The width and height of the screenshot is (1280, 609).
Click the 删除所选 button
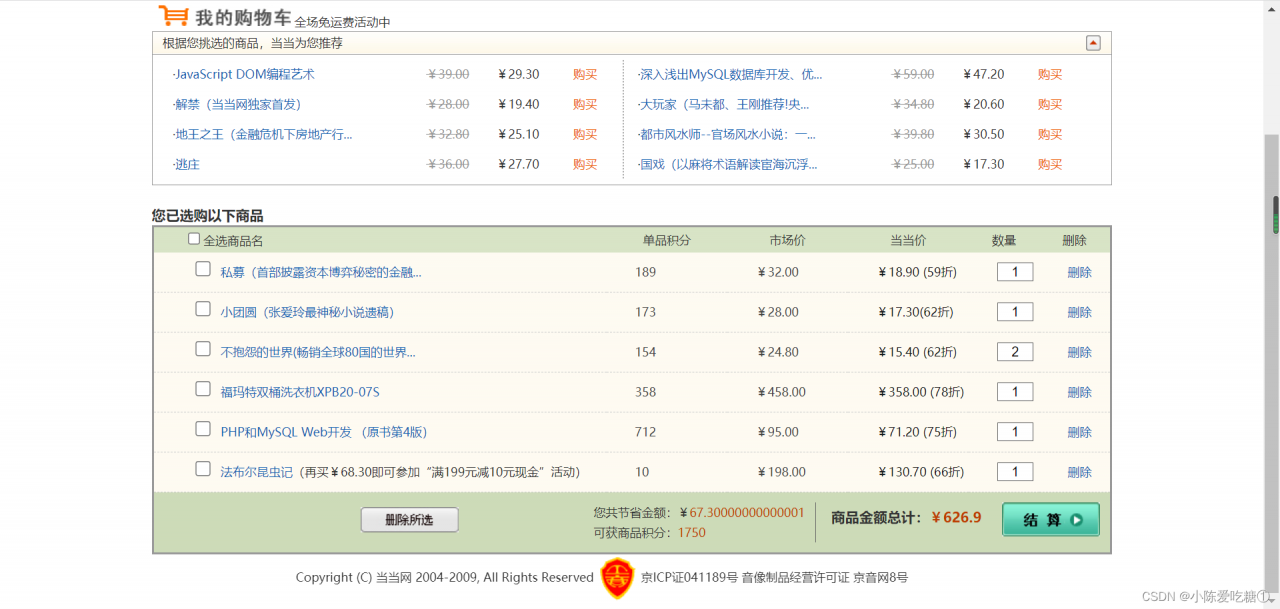(410, 520)
